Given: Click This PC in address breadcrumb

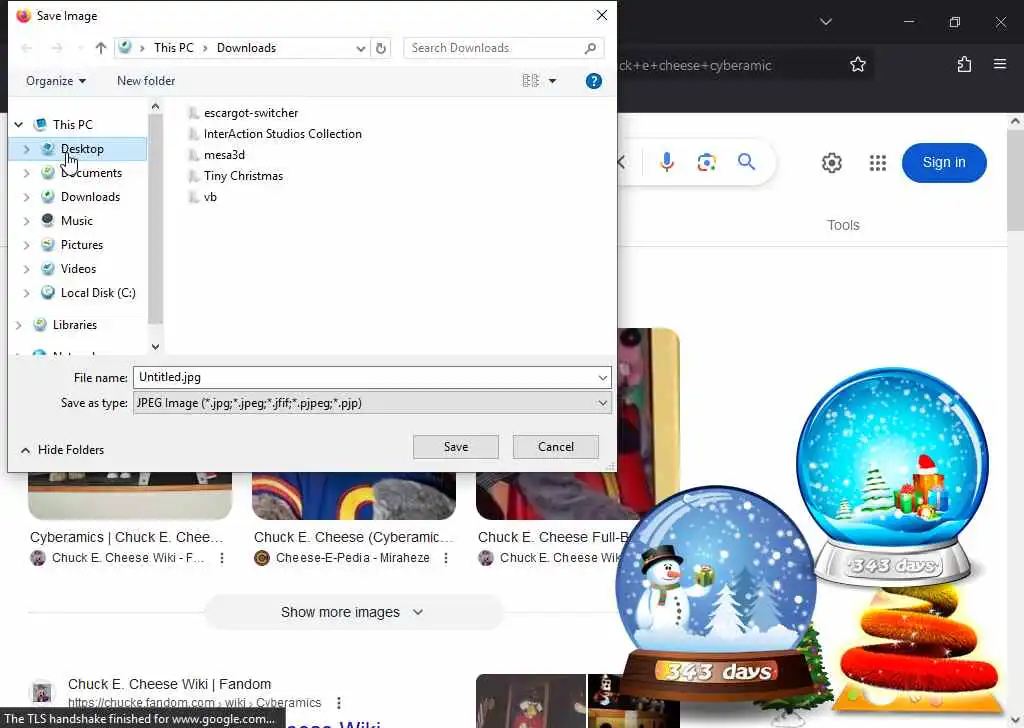Looking at the screenshot, I should pyautogui.click(x=174, y=48).
